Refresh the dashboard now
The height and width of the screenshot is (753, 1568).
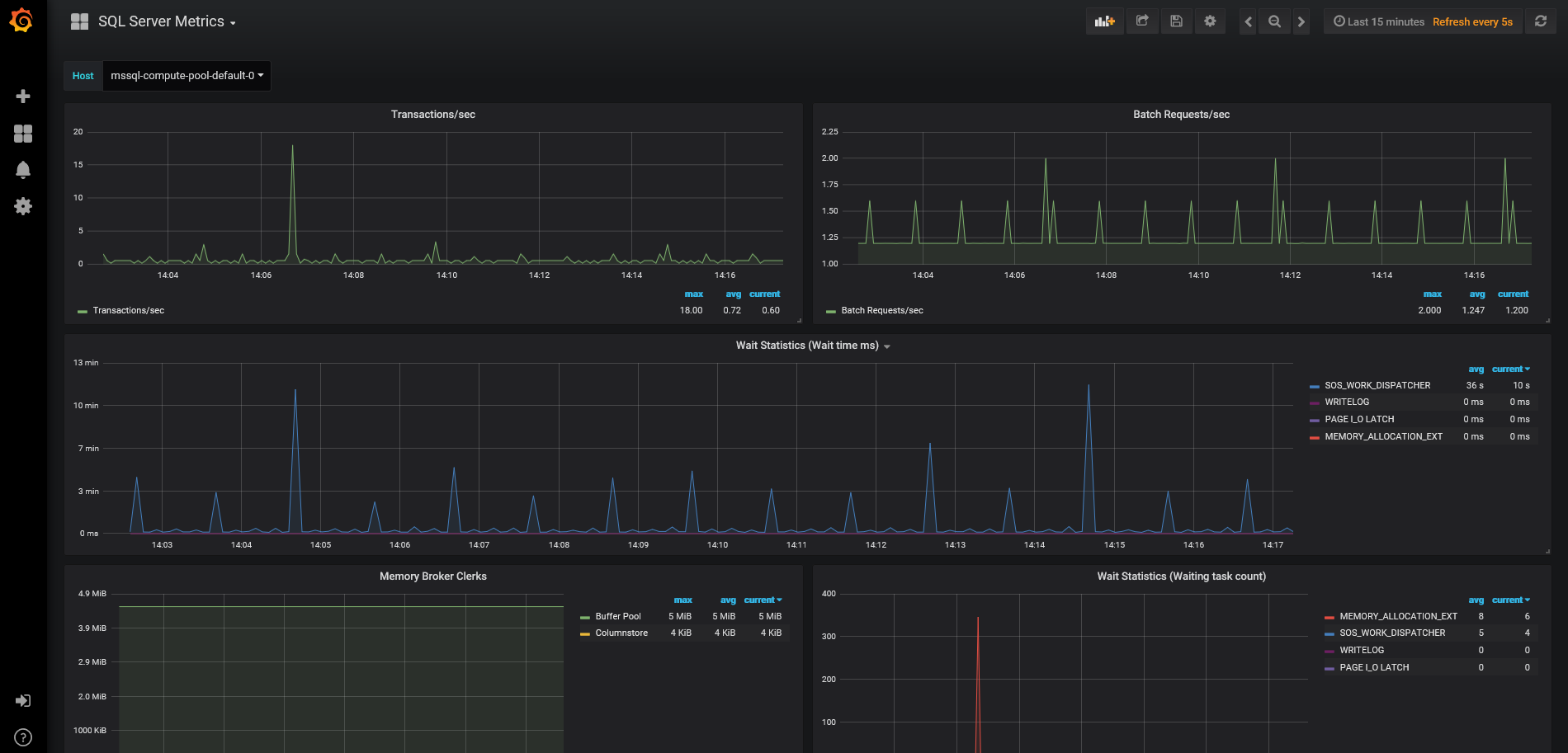(x=1540, y=21)
